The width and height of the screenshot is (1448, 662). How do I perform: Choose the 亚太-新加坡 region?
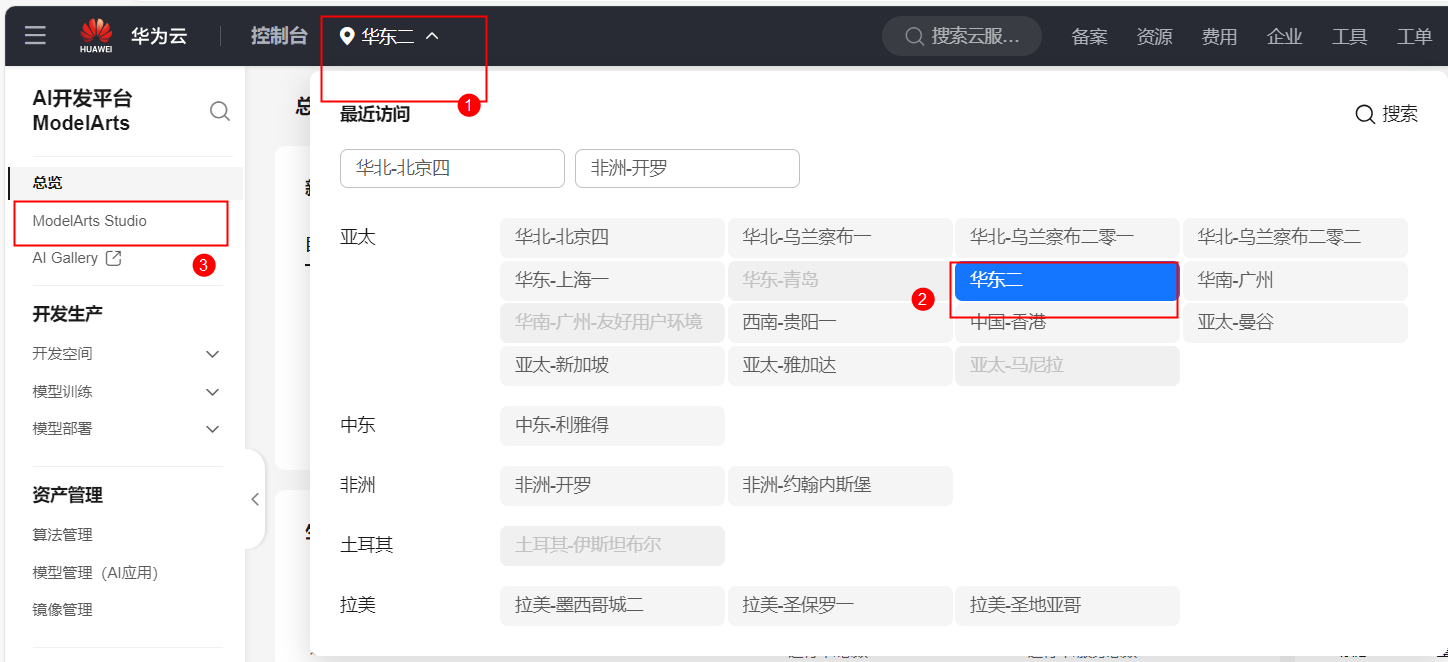pyautogui.click(x=612, y=365)
